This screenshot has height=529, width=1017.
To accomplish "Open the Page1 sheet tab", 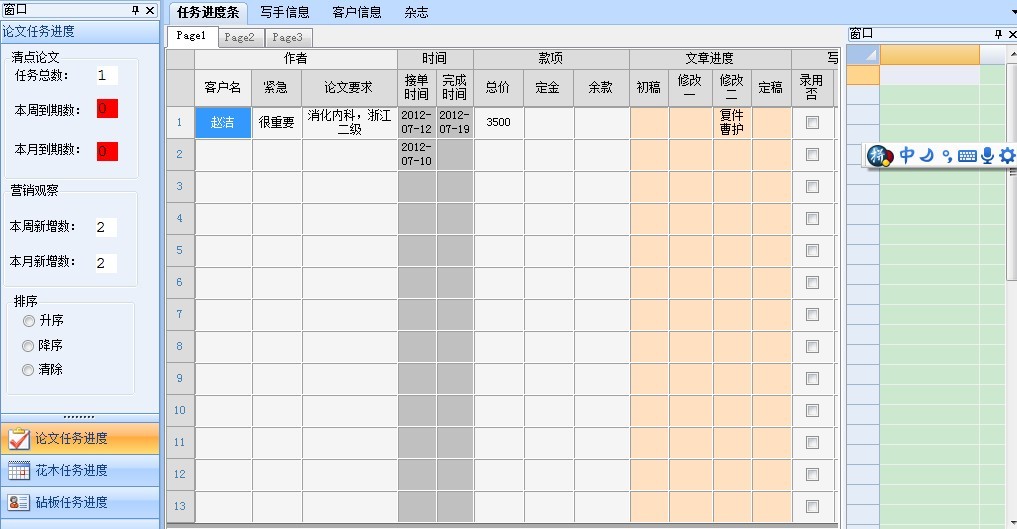I will pos(191,36).
